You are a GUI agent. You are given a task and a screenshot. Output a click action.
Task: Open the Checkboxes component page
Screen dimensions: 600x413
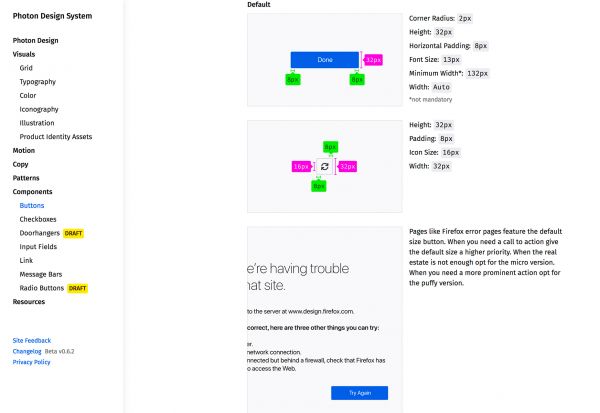pyautogui.click(x=40, y=219)
